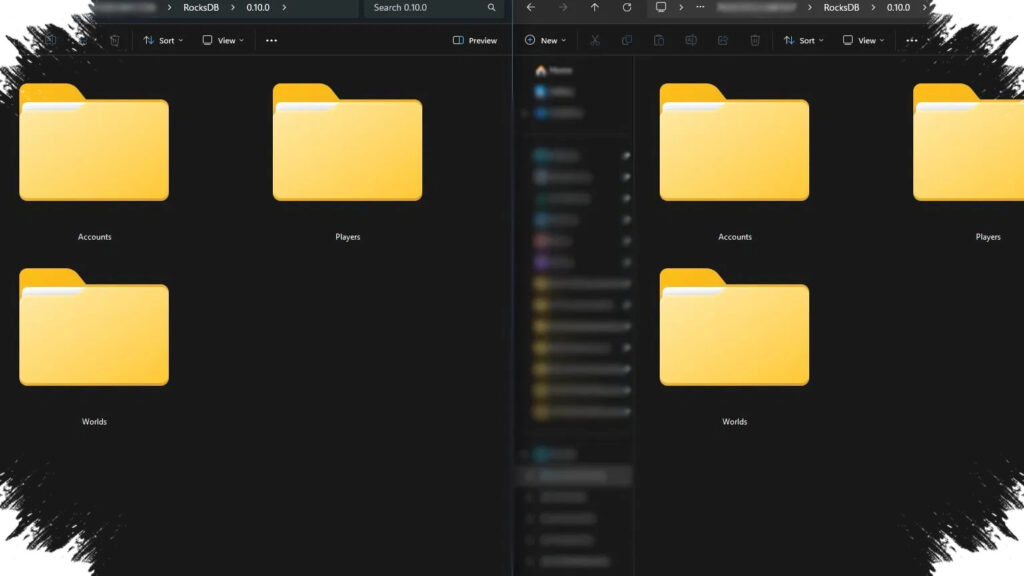Select the Accounts folder in right window

pyautogui.click(x=734, y=162)
